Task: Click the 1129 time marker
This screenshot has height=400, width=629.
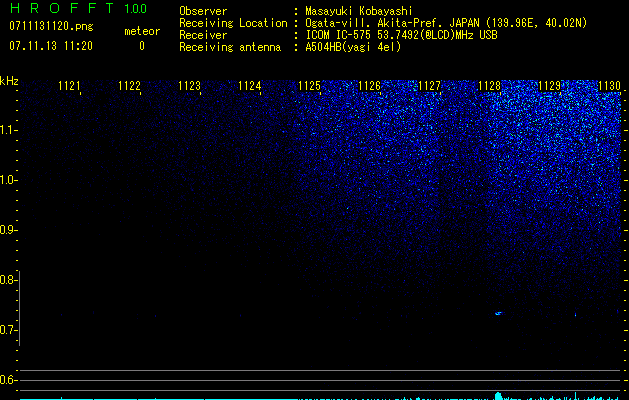Action: [549, 86]
